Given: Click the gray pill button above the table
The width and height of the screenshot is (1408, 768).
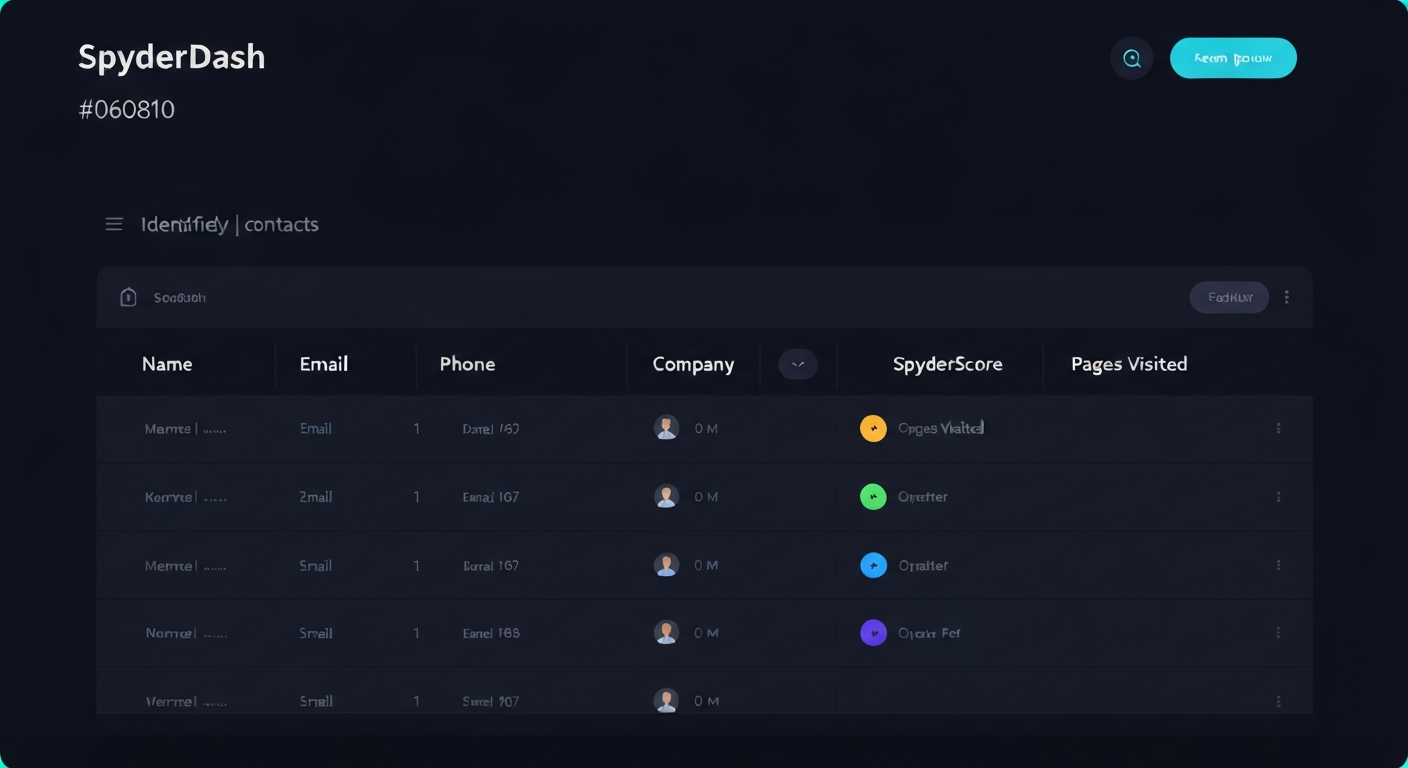Looking at the screenshot, I should pos(1229,297).
